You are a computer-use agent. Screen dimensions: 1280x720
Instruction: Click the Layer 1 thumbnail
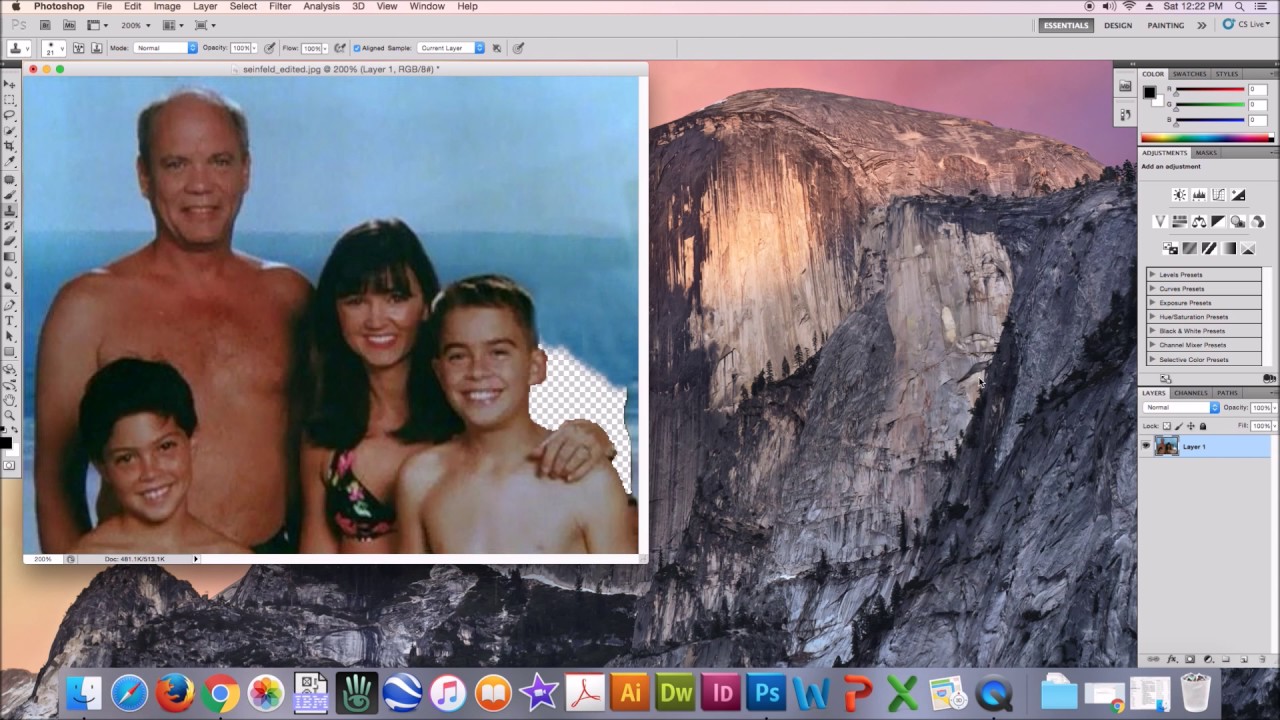tap(1166, 447)
